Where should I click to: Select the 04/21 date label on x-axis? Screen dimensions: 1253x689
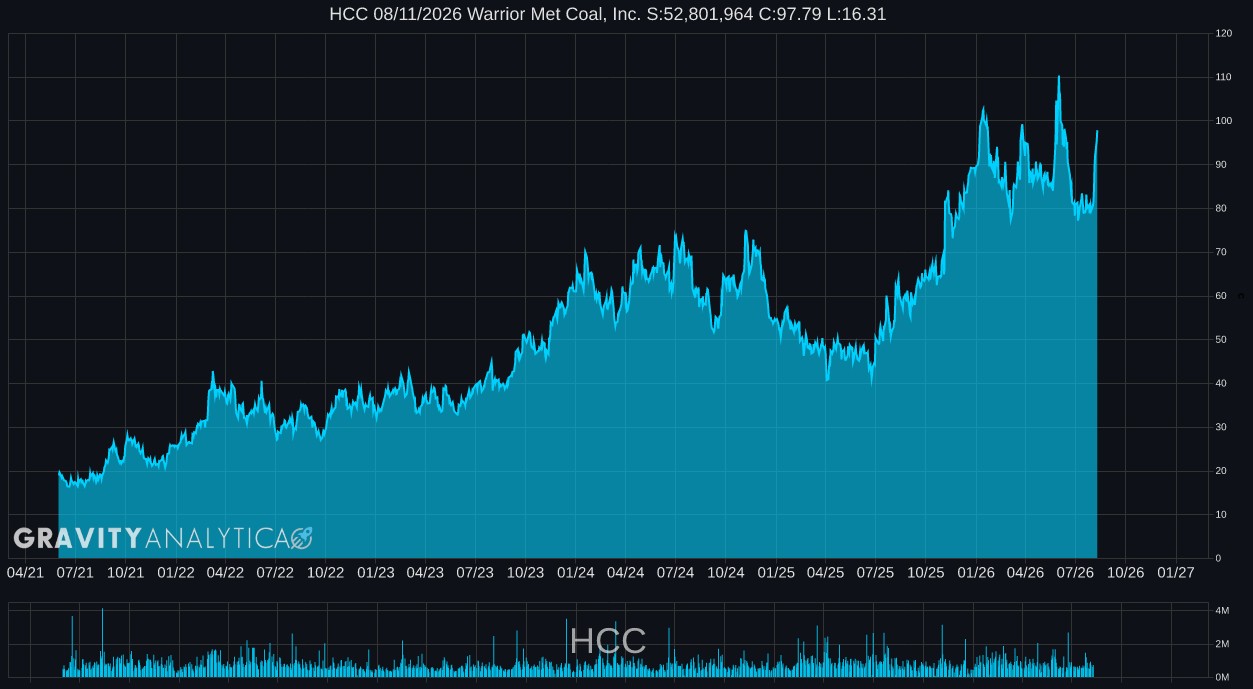25,573
